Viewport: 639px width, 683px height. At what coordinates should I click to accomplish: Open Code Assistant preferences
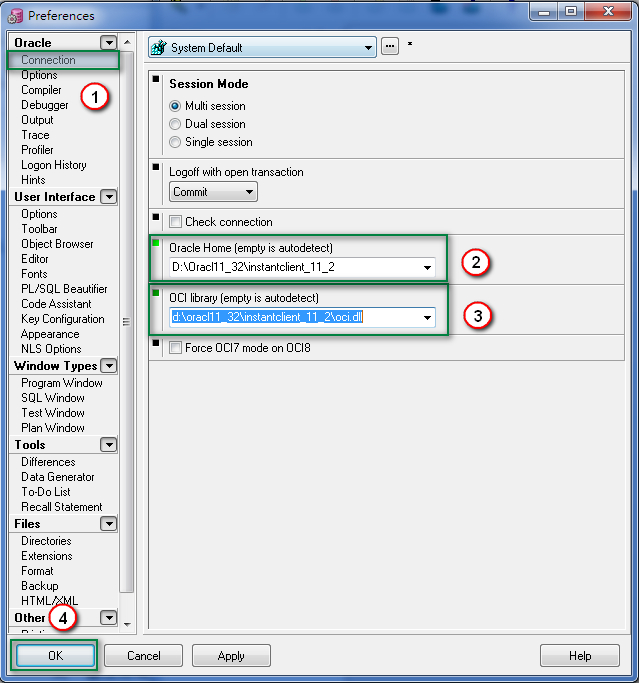coord(56,304)
